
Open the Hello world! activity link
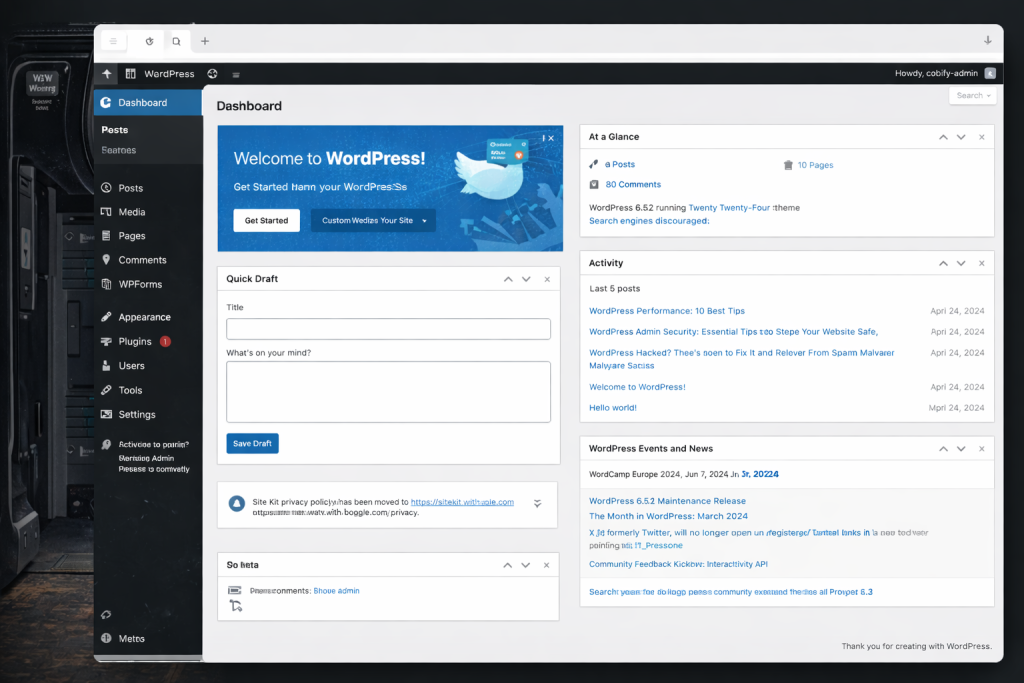[612, 407]
